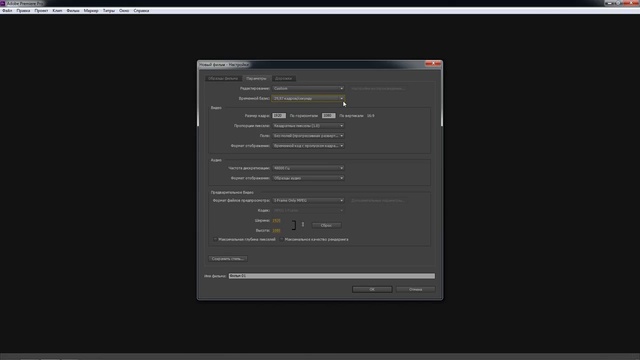640x360 pixels.
Task: Open the audio Формат отображения dropdown
Action: (308, 178)
